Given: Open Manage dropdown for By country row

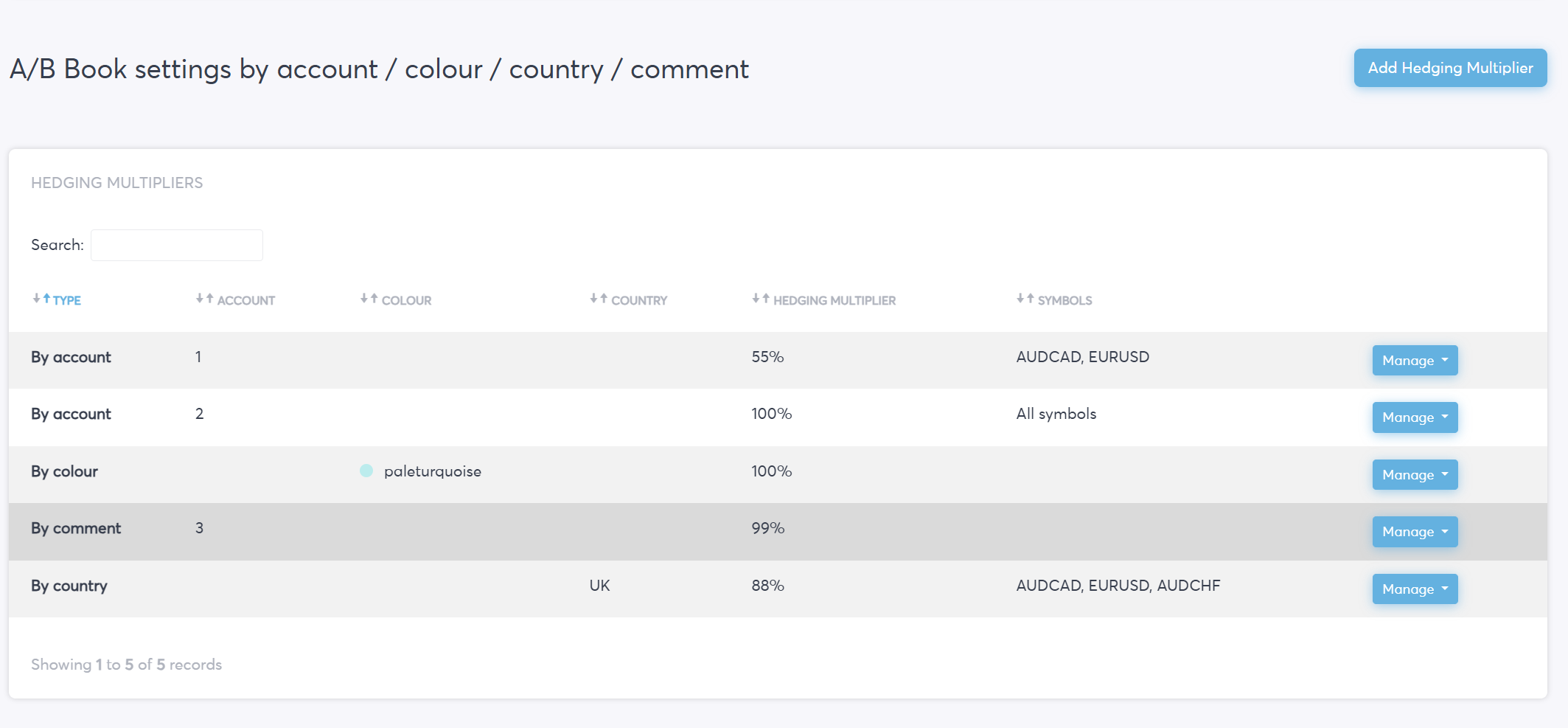Looking at the screenshot, I should pos(1415,589).
